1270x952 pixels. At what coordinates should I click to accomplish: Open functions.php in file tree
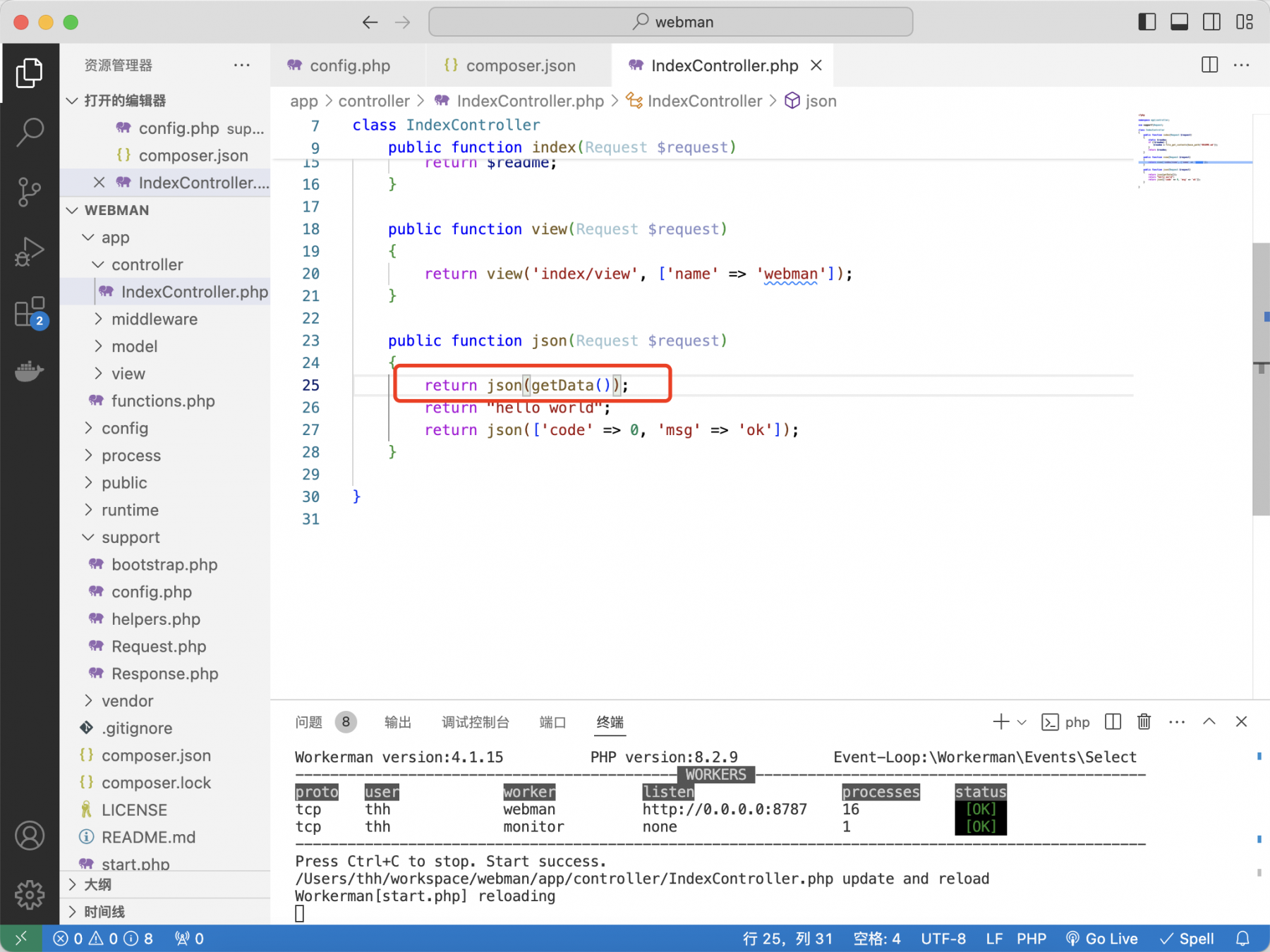point(165,401)
